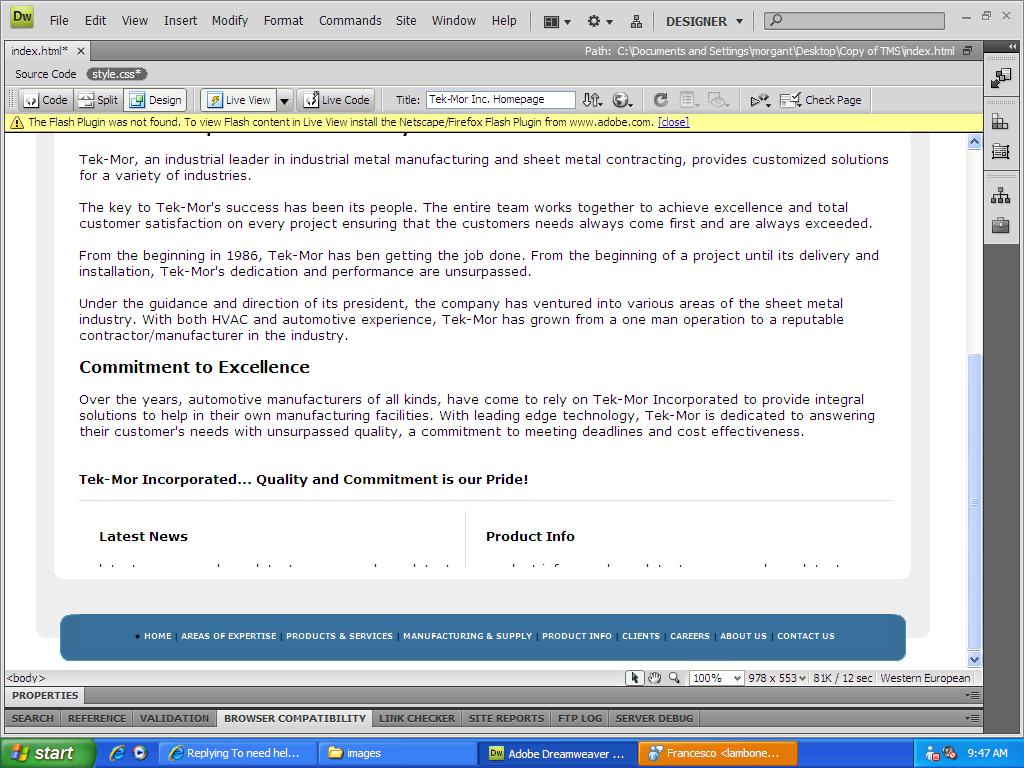
Task: Click the Dreamweaver Dw logo icon
Action: click(22, 18)
